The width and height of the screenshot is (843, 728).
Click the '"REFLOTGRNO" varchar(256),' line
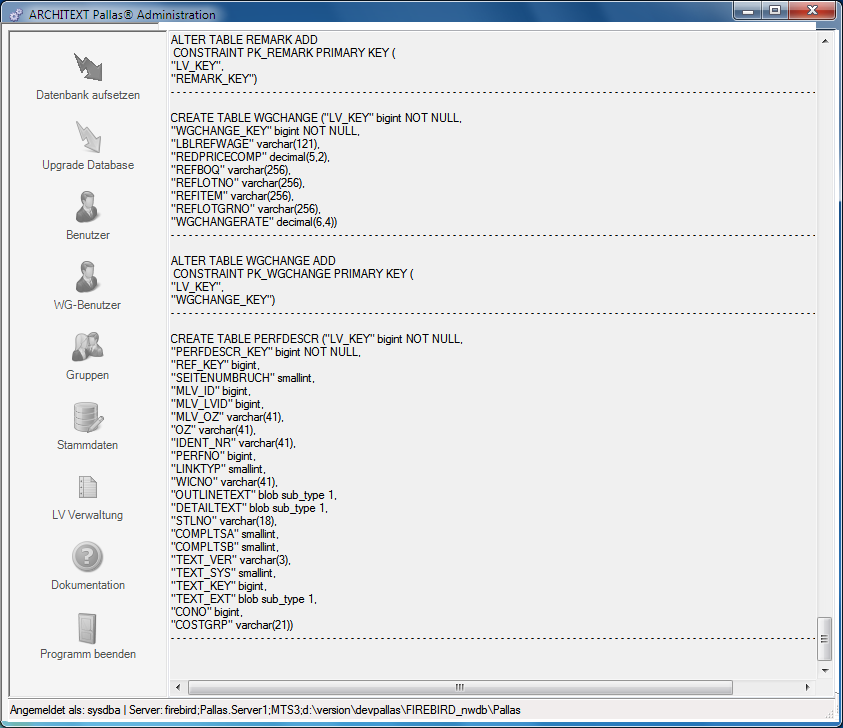pyautogui.click(x=246, y=209)
